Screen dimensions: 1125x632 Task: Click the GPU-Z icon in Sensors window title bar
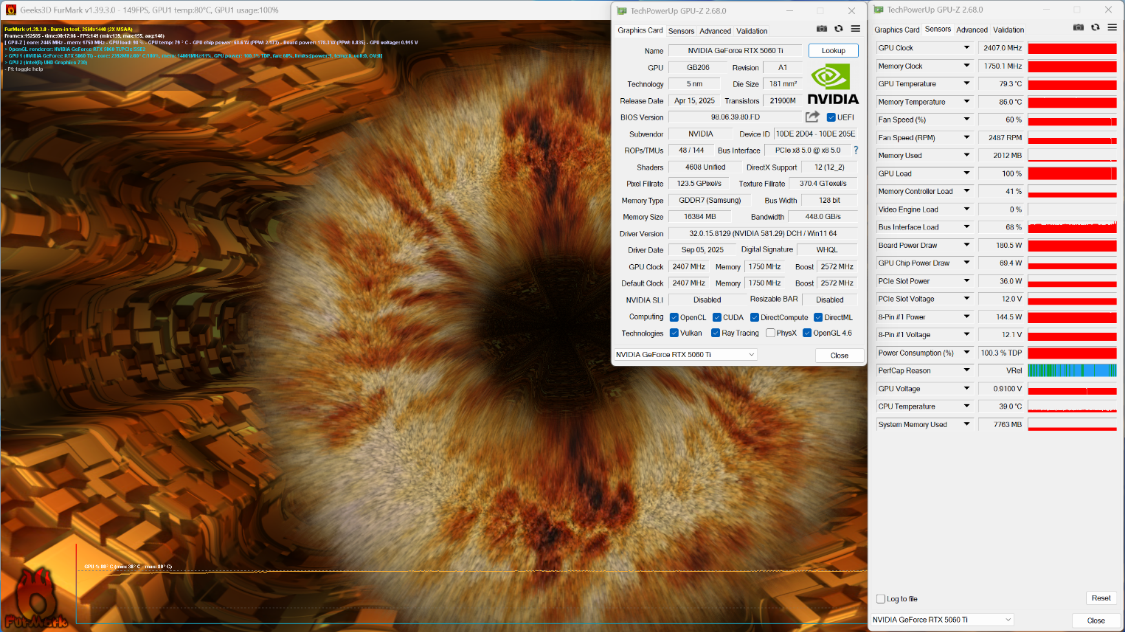[879, 10]
